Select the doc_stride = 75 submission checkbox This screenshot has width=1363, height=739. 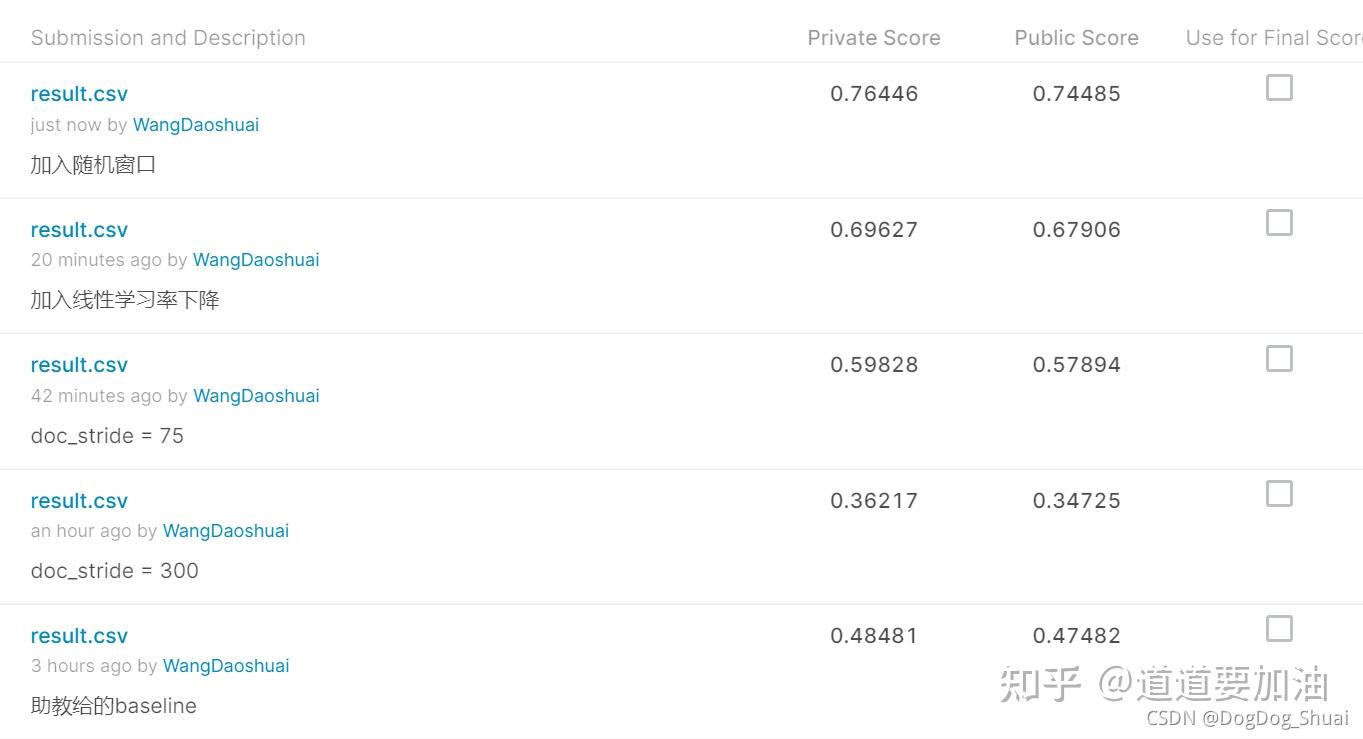point(1279,358)
